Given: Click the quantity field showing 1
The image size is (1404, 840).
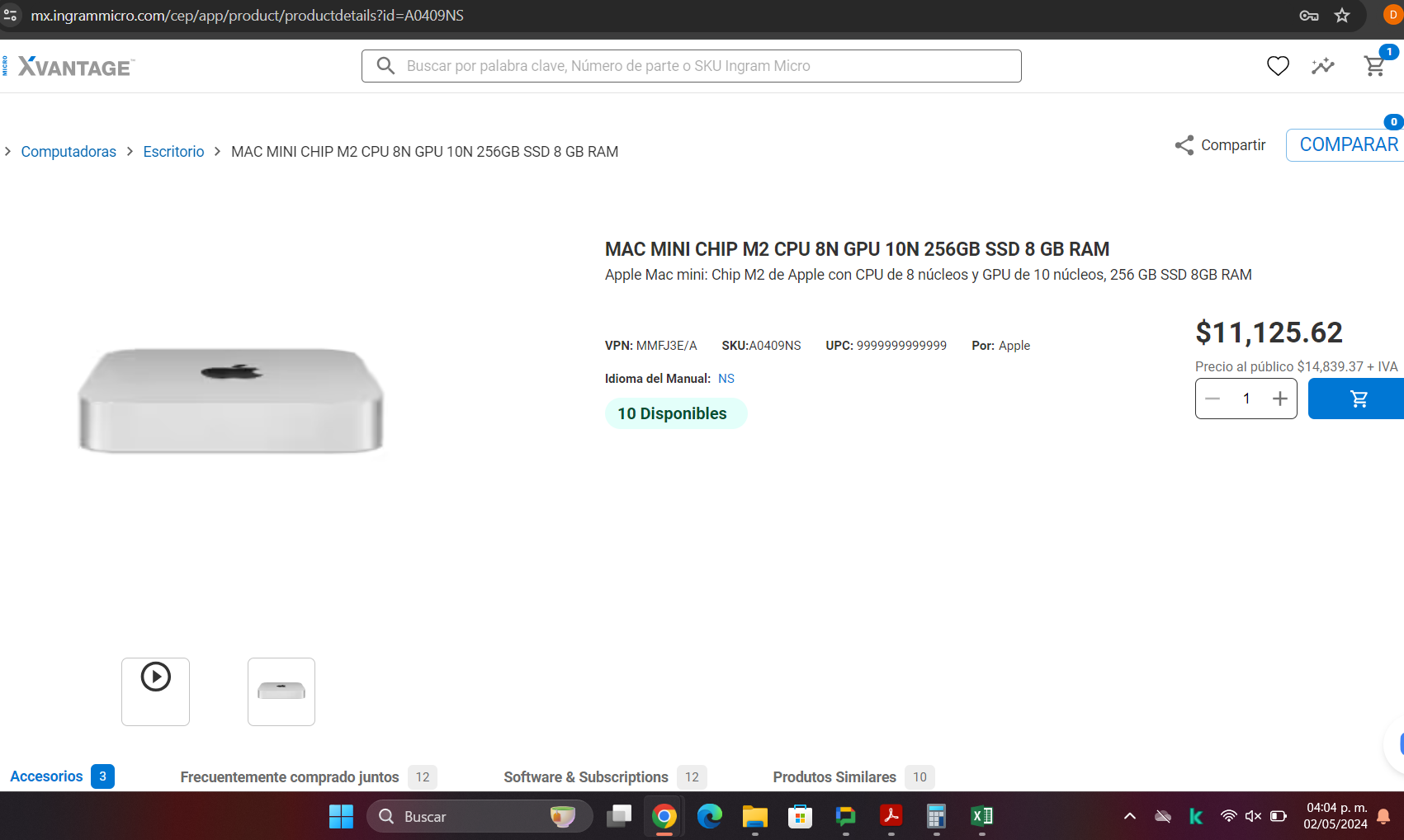Looking at the screenshot, I should click(x=1246, y=399).
